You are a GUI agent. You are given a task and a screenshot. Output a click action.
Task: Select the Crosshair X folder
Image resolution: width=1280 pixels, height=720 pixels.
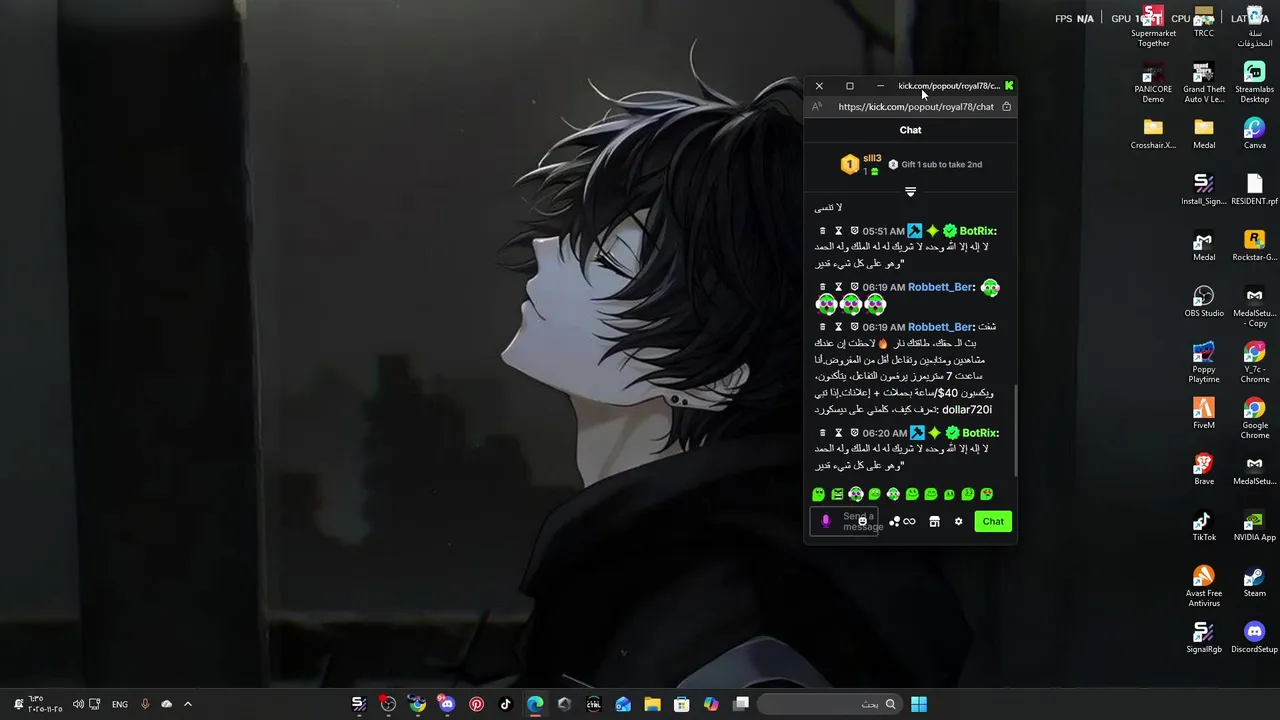(1153, 133)
